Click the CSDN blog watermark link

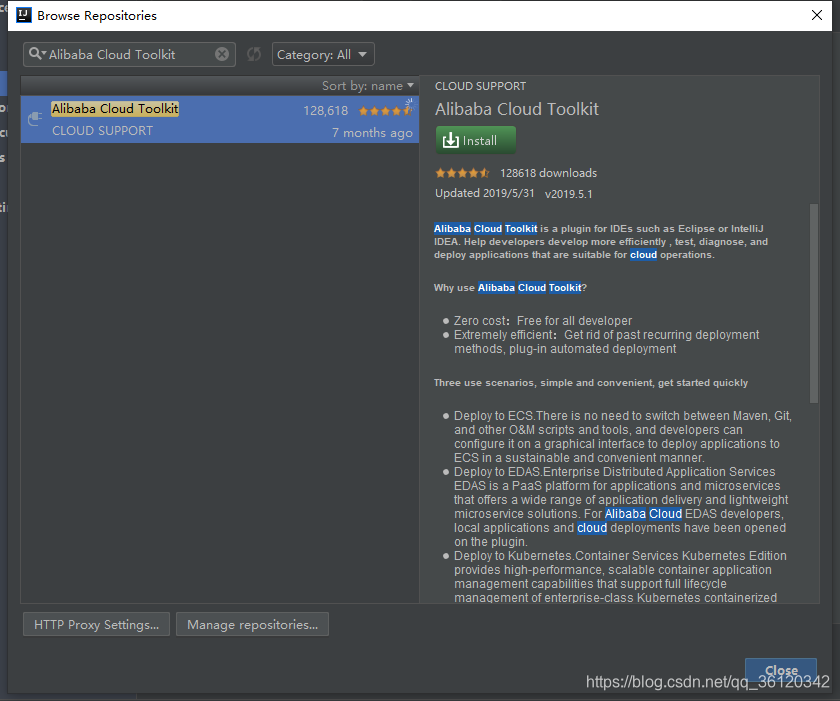[708, 680]
